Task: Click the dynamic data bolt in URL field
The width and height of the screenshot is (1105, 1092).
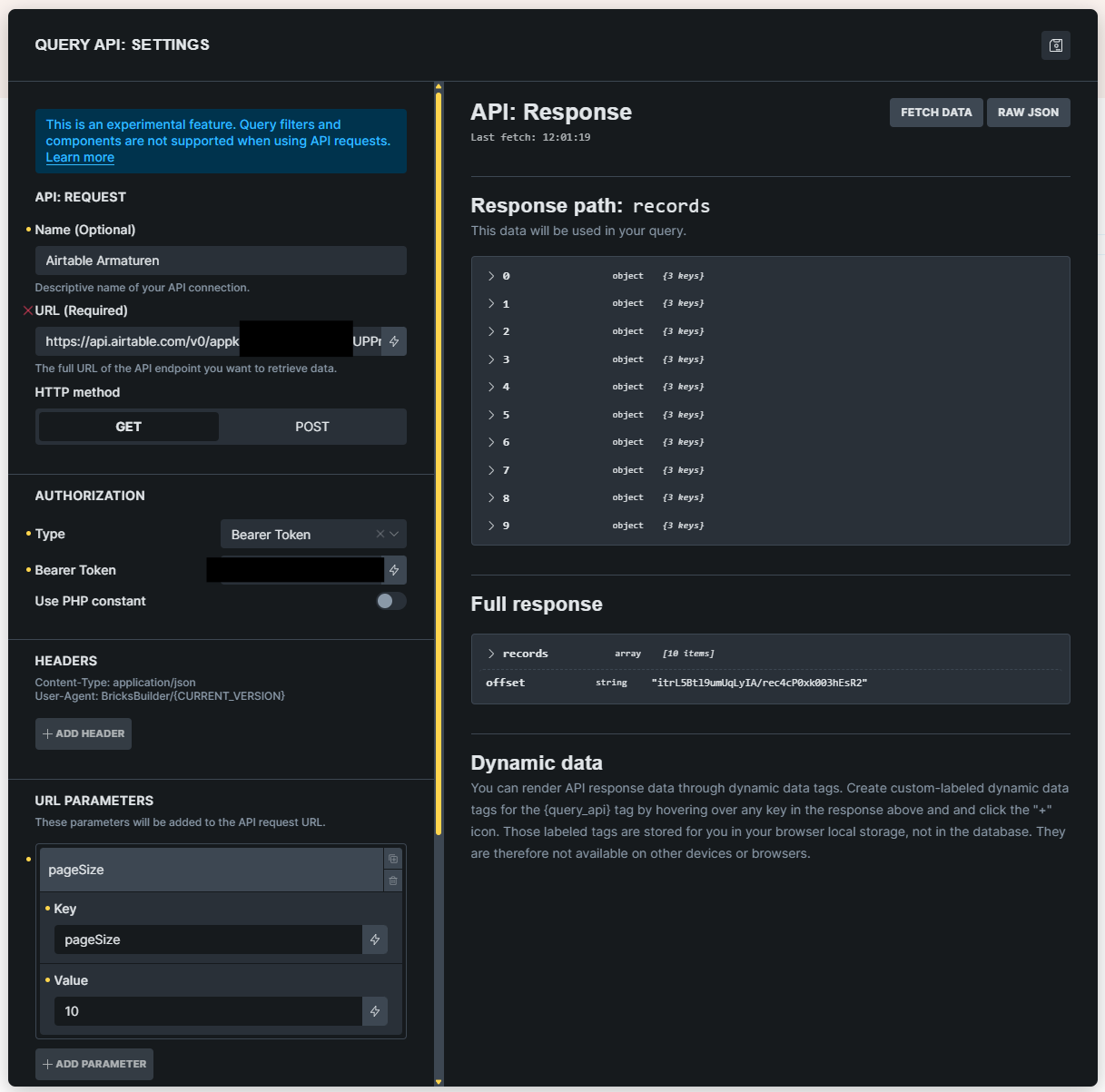Action: (x=394, y=341)
